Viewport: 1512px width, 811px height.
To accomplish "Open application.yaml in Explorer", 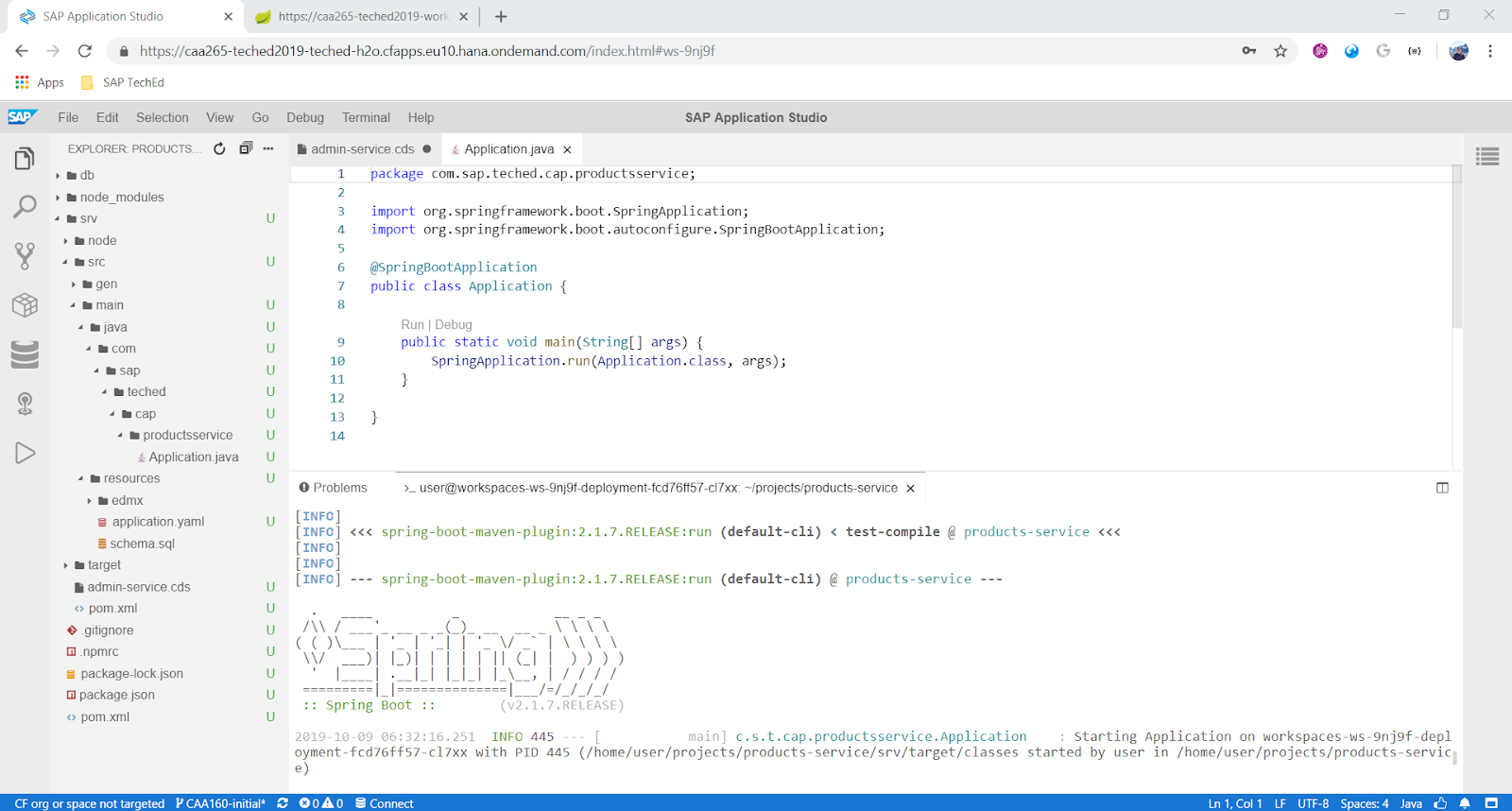I will pyautogui.click(x=158, y=522).
